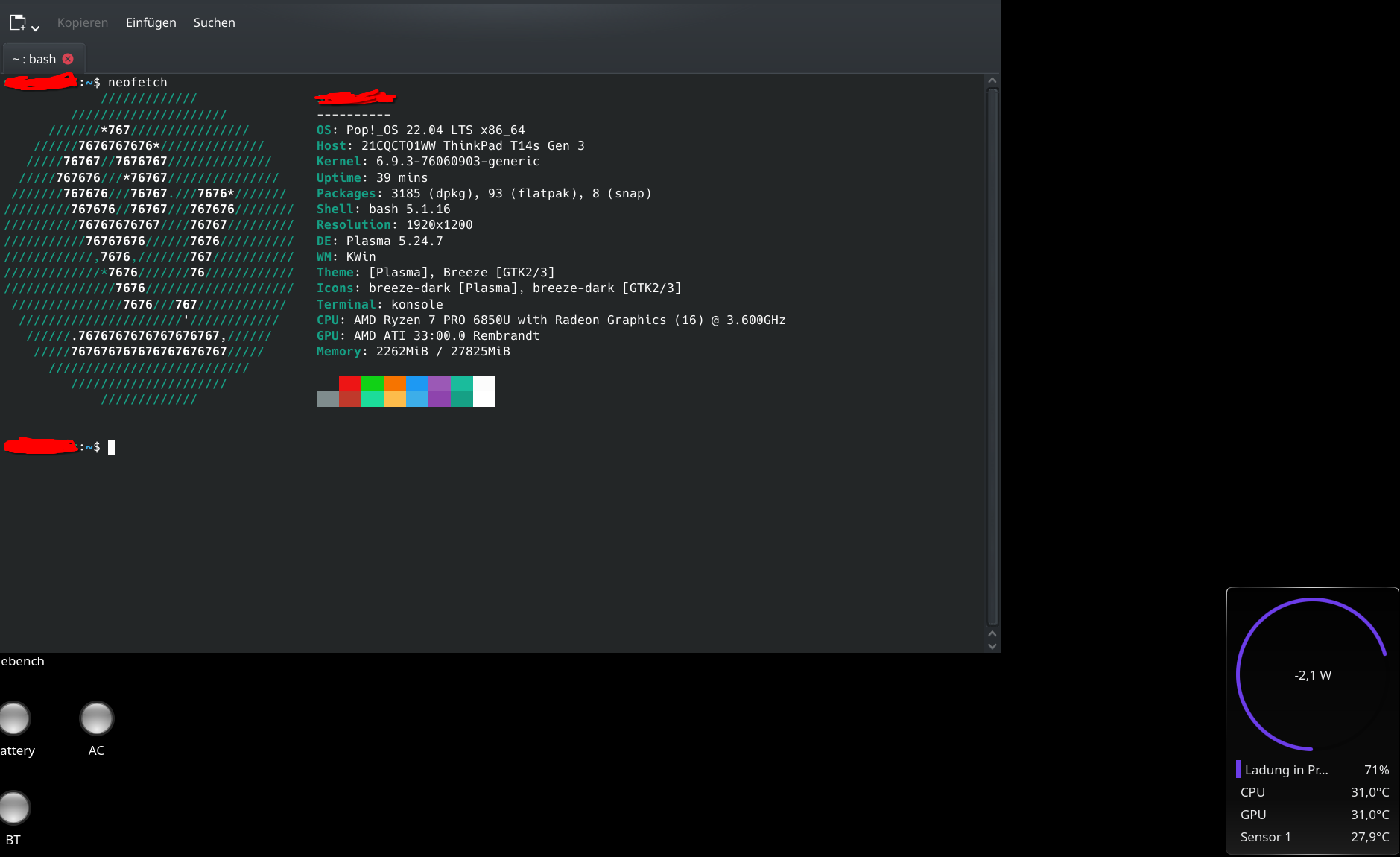
Task: Click the bright red color block in neofetch
Action: [350, 383]
